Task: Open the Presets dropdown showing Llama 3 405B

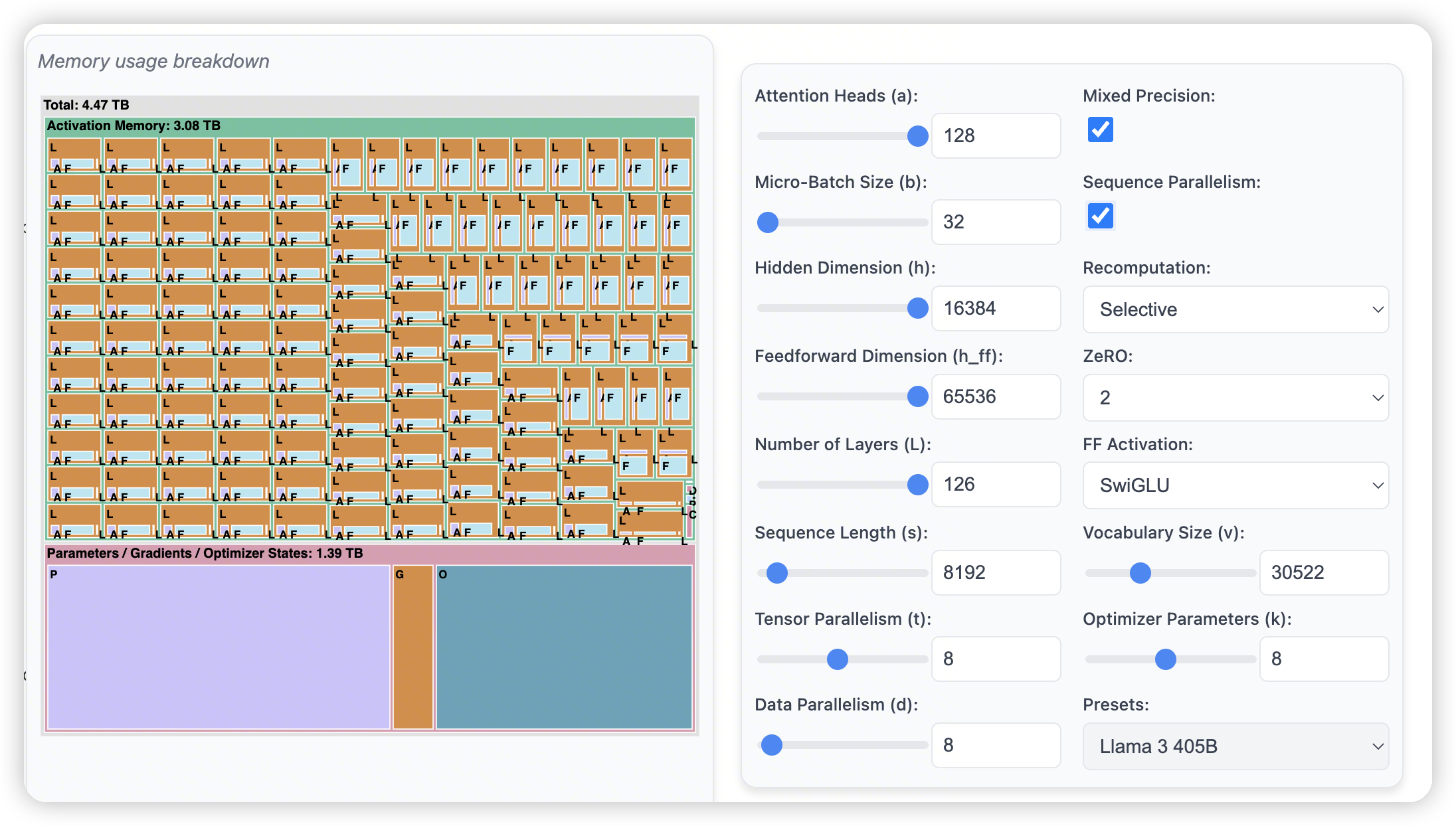Action: click(x=1235, y=746)
